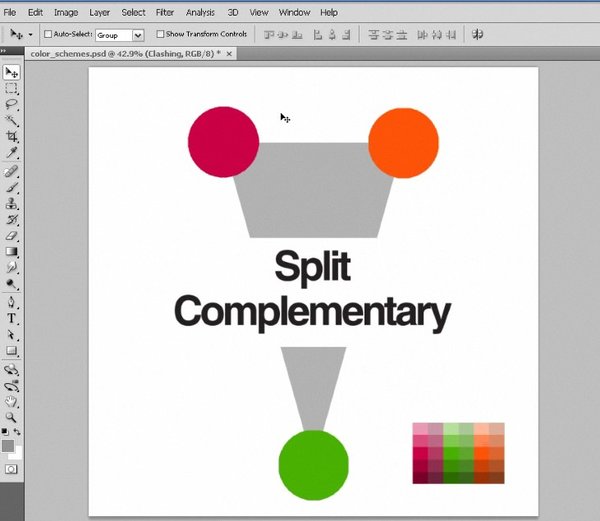Select the Move tool in the toolbox

coord(11,72)
